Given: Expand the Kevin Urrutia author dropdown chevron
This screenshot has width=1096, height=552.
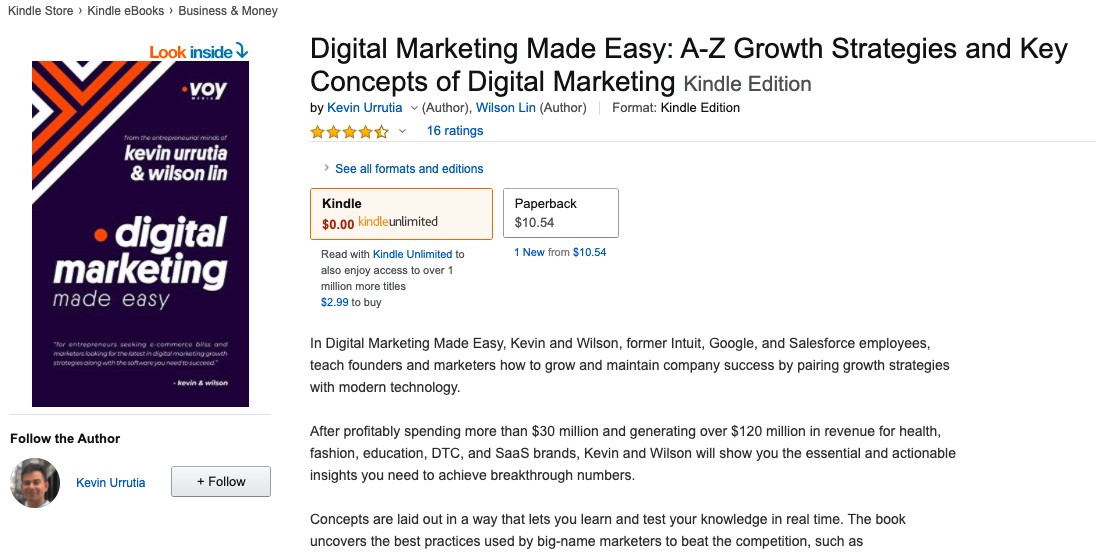Looking at the screenshot, I should 414,108.
